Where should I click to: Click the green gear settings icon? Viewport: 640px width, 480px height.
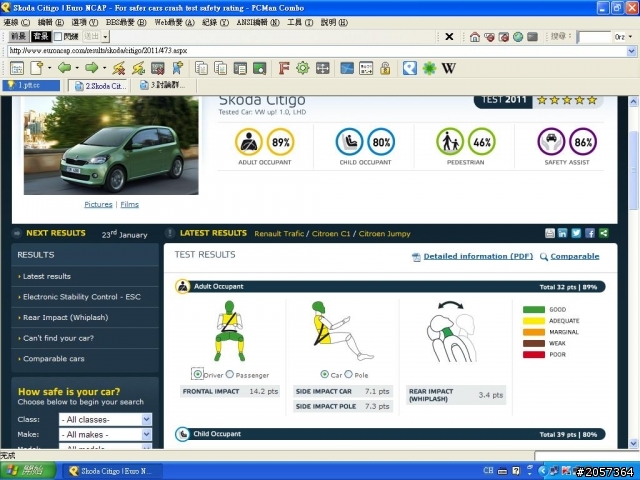302,68
